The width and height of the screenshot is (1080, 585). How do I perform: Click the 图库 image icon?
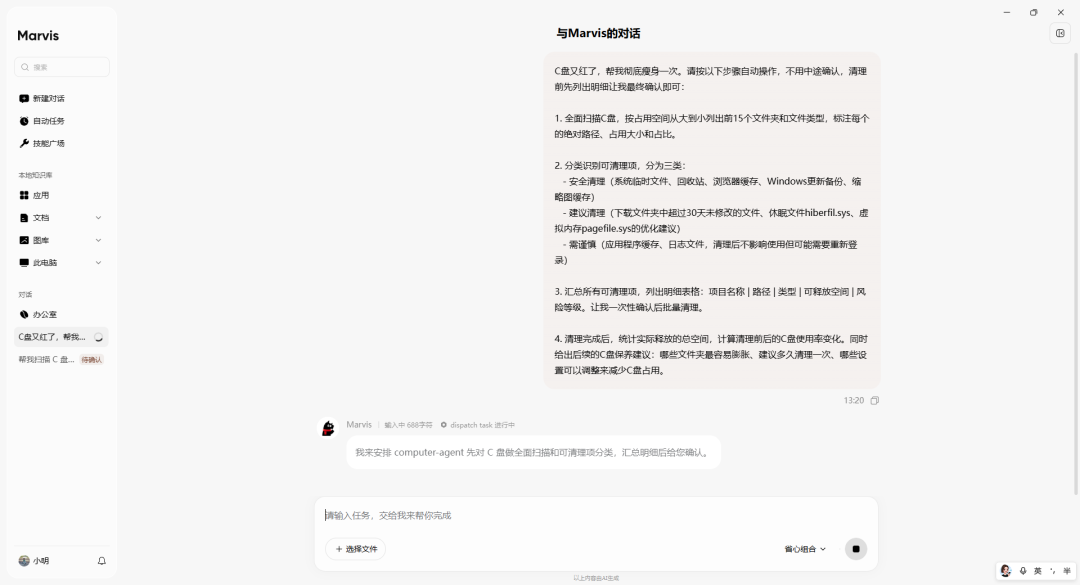[24, 240]
